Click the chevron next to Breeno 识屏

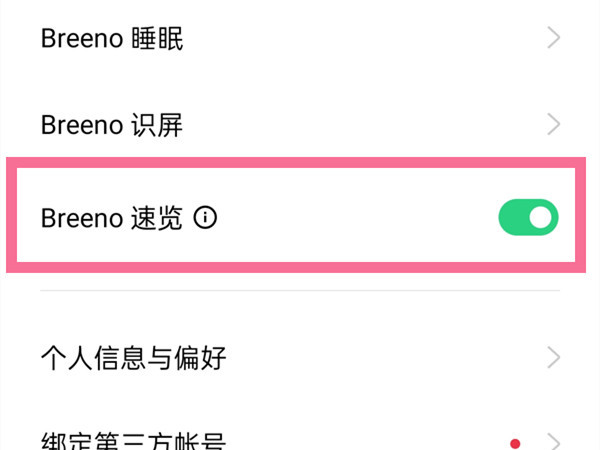(553, 126)
